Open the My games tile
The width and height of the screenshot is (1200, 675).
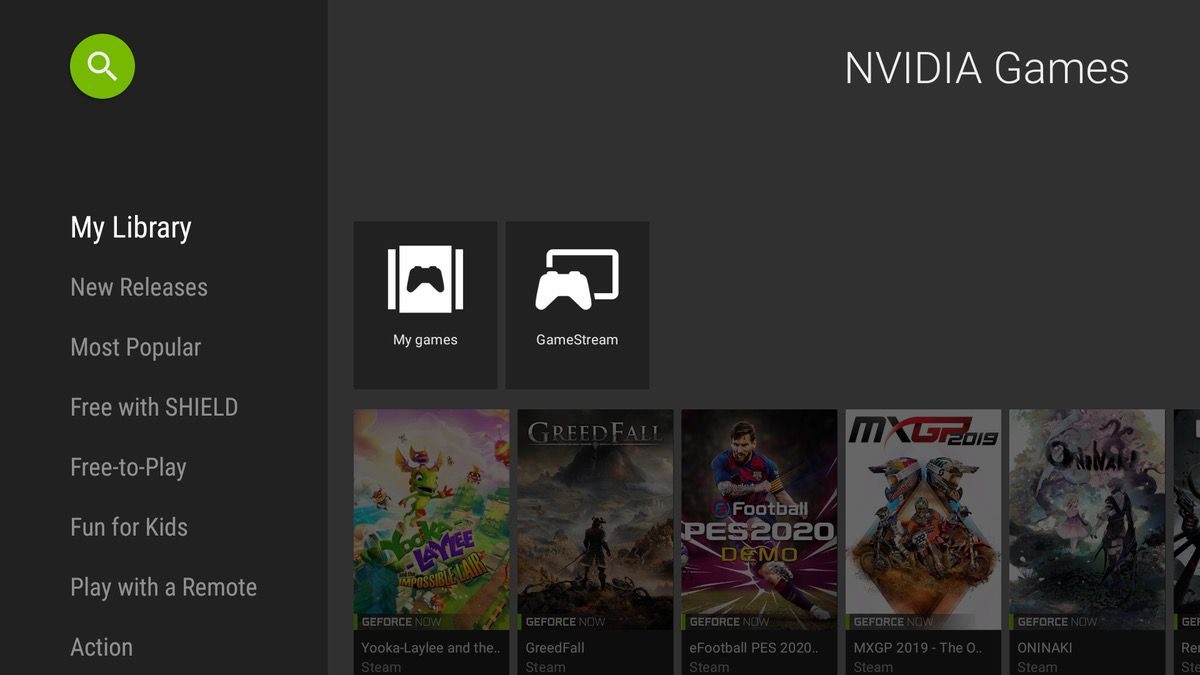coord(425,305)
